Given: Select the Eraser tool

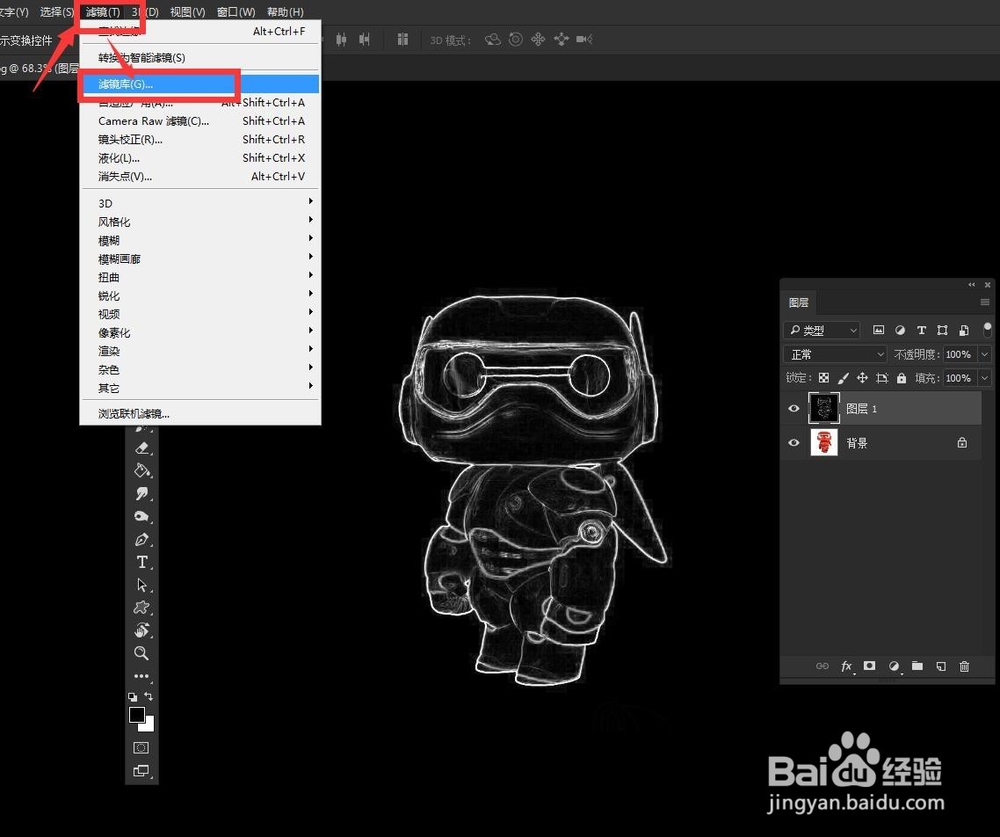Looking at the screenshot, I should click(x=142, y=448).
